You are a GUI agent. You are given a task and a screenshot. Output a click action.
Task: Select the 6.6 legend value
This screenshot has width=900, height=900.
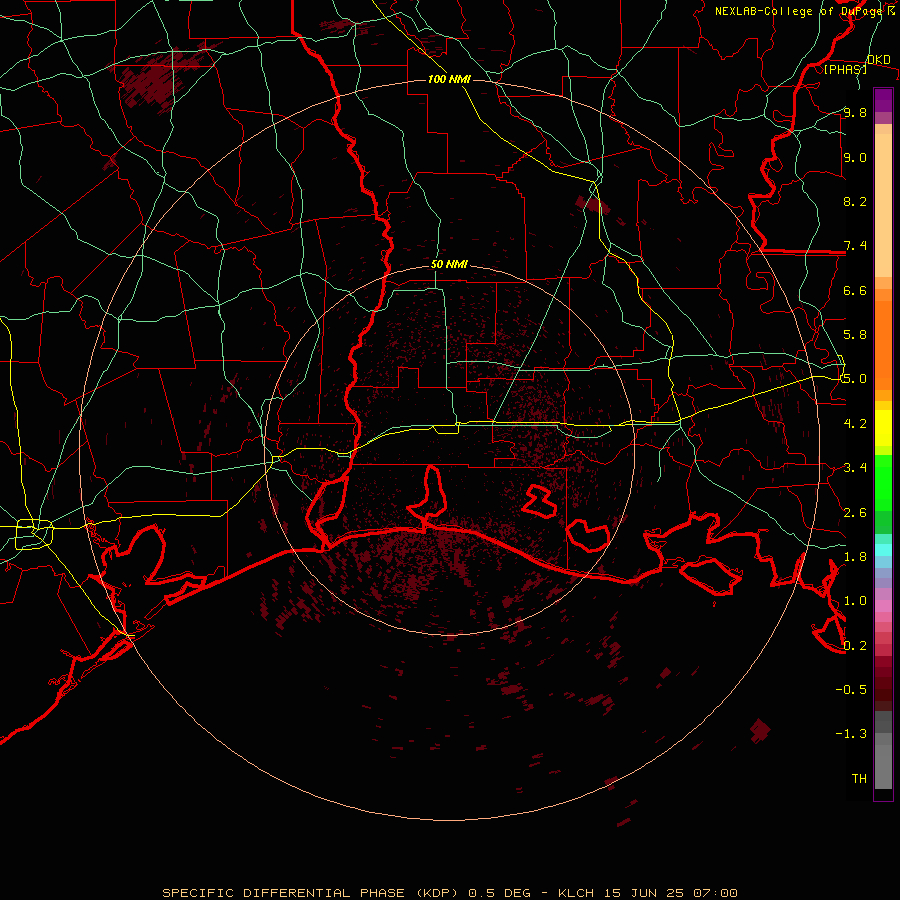(x=855, y=290)
